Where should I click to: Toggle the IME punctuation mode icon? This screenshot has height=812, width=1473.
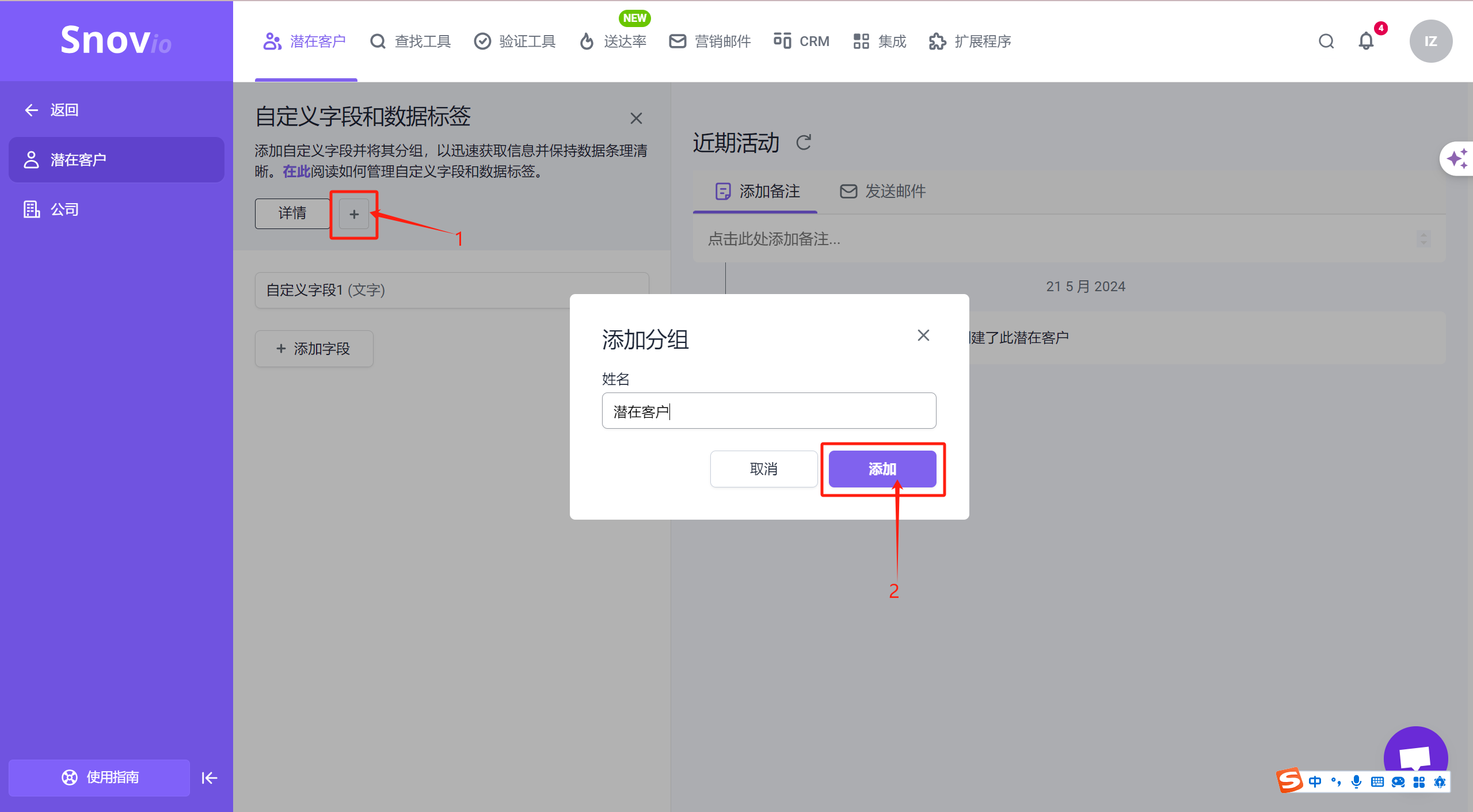1336,781
